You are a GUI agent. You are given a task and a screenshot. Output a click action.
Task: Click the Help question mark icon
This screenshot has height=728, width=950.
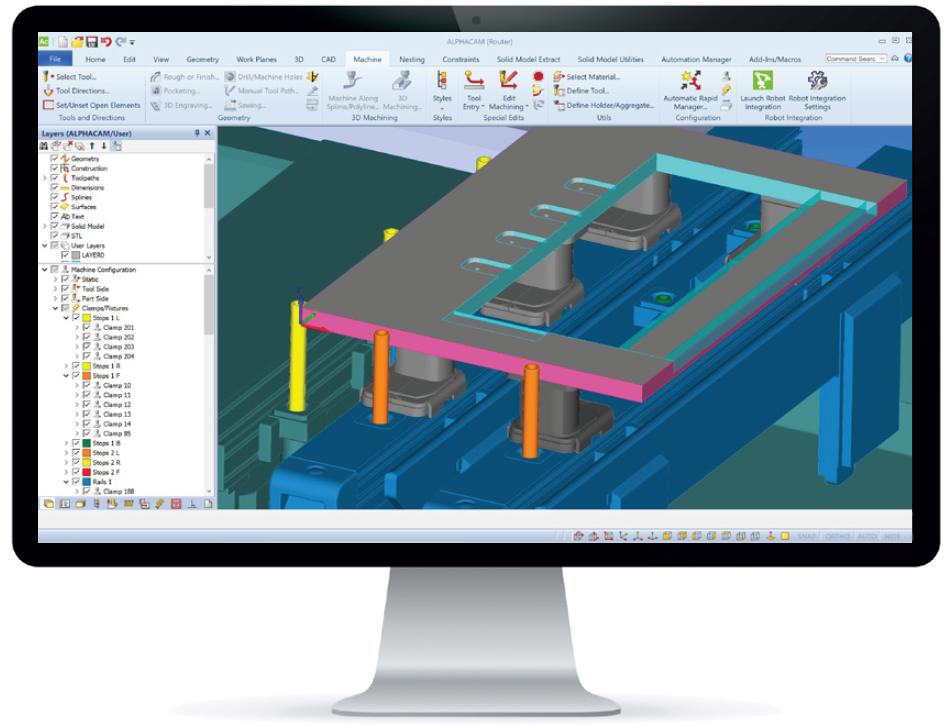(x=908, y=58)
